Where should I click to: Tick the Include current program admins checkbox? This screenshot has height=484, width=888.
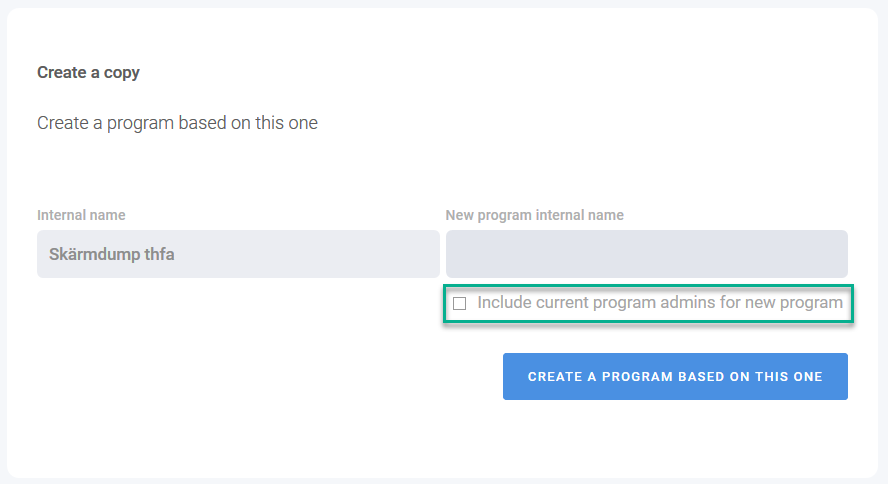[460, 303]
